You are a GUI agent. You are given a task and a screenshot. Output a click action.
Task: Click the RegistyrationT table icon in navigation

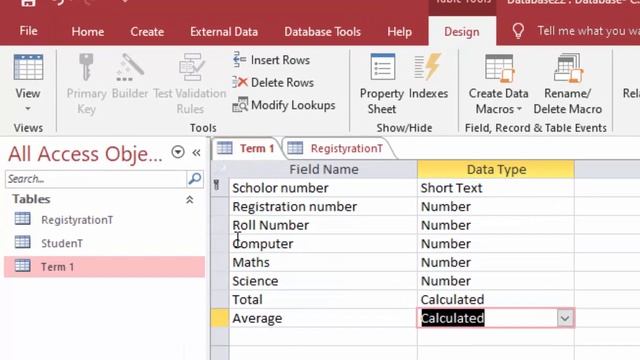[x=22, y=219]
